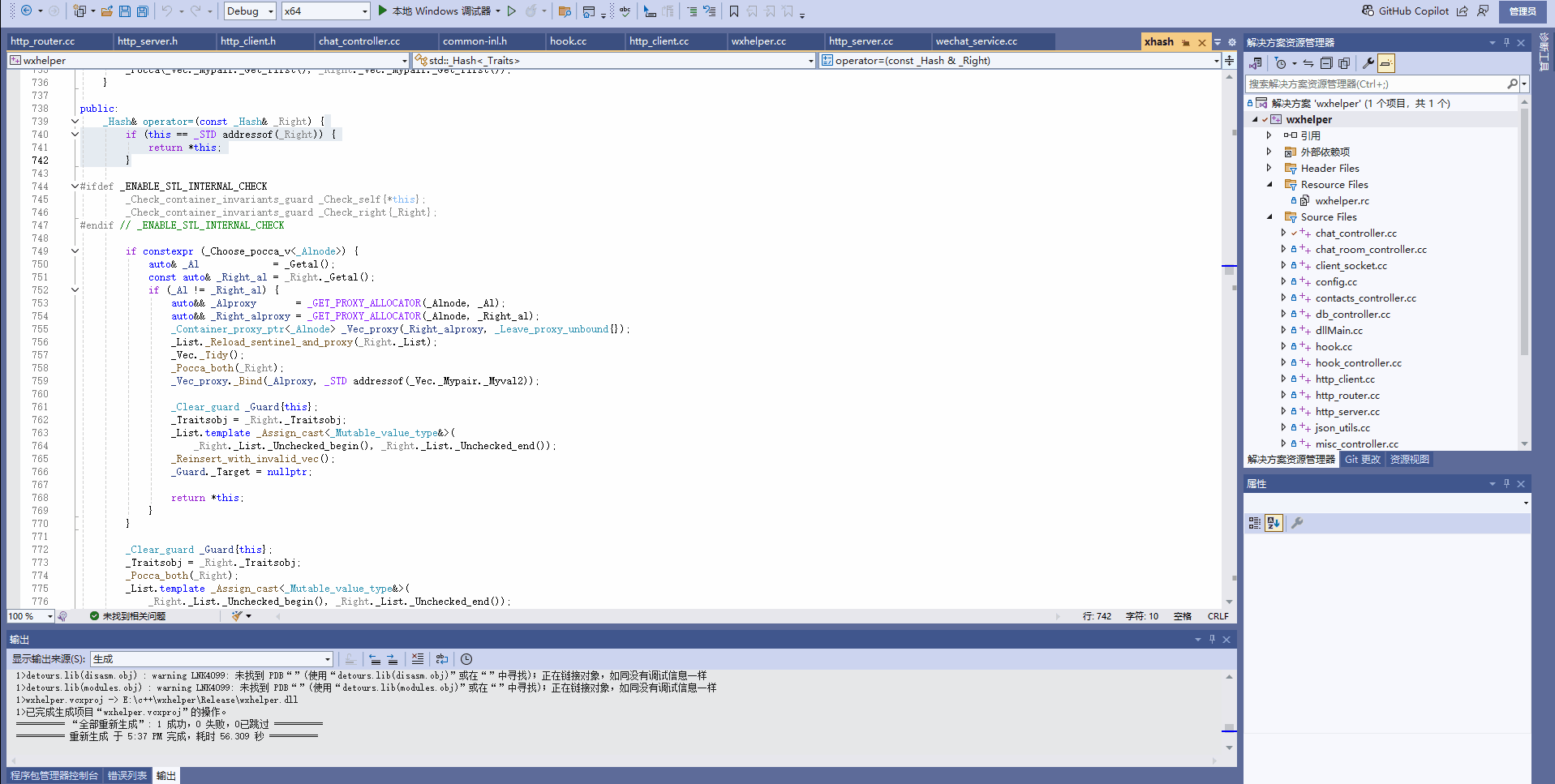Collapse the operator= function fold at line 739
The image size is (1555, 784).
[x=75, y=122]
